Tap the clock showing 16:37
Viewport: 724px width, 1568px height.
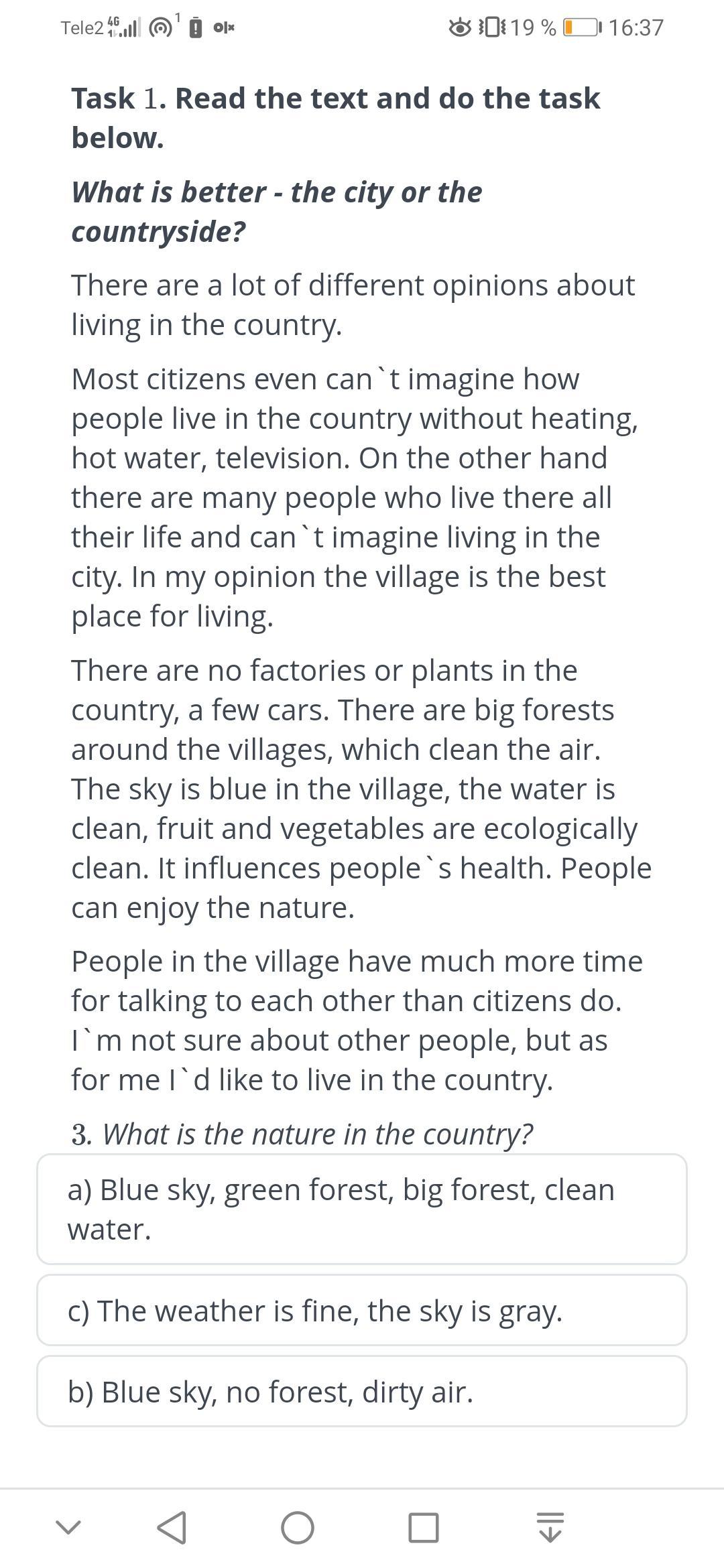pyautogui.click(x=636, y=27)
